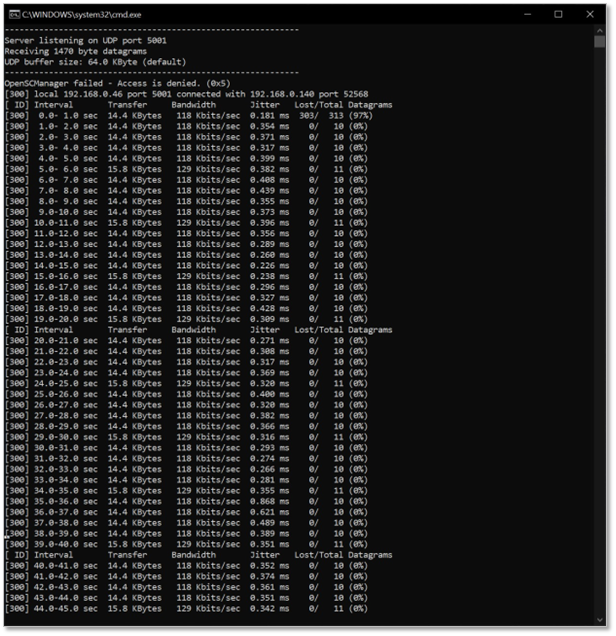Click the cmd.exe icon in the title bar

[x=13, y=14]
